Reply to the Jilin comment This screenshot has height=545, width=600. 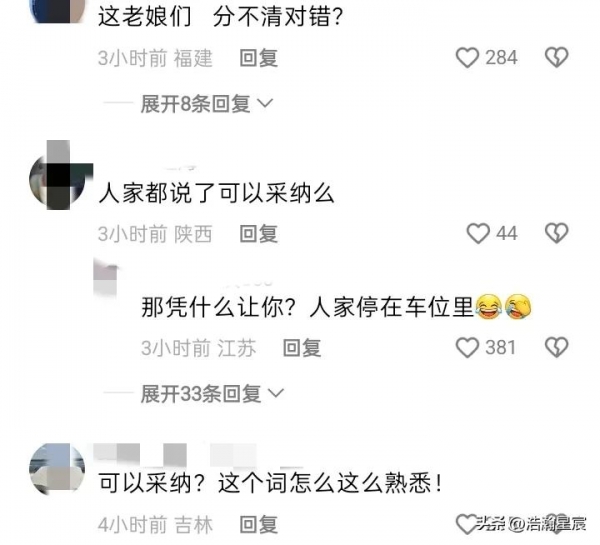[259, 524]
